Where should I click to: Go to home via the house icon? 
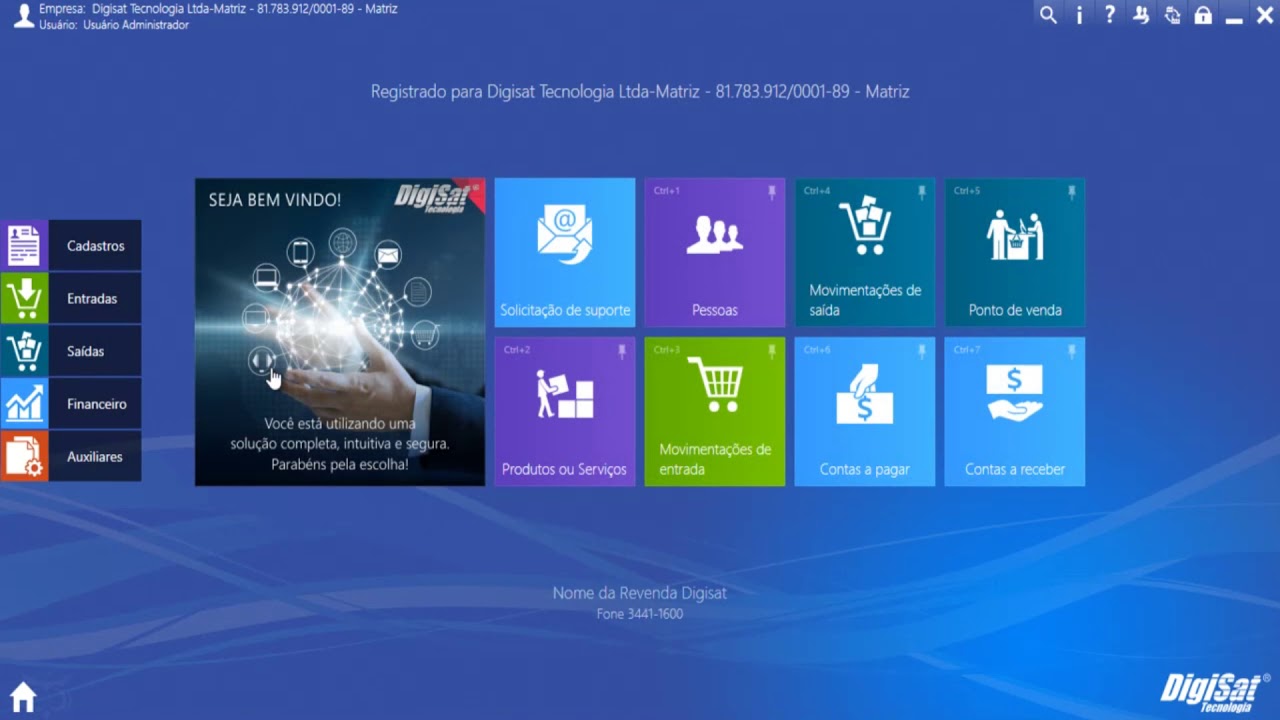pyautogui.click(x=23, y=696)
